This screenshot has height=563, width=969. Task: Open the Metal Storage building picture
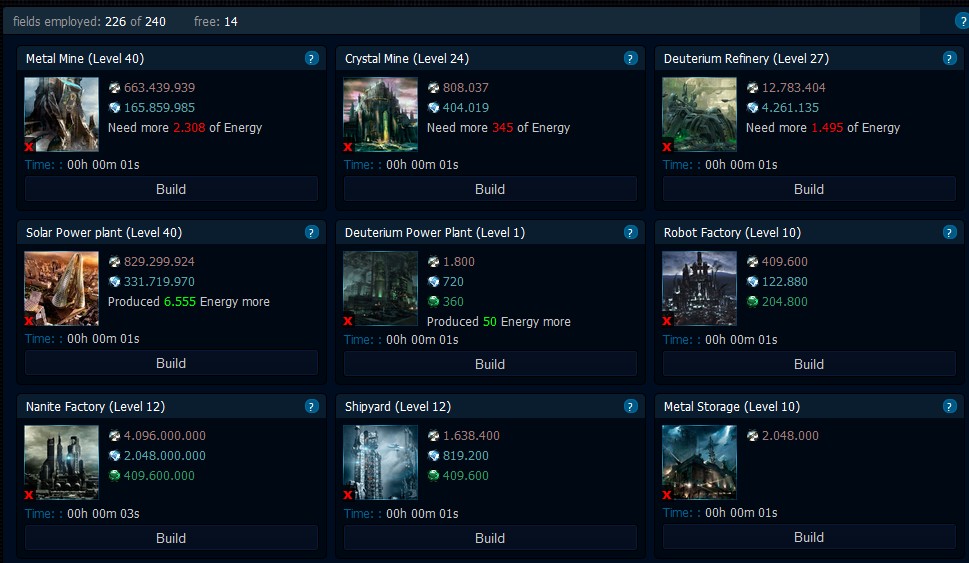coord(699,462)
